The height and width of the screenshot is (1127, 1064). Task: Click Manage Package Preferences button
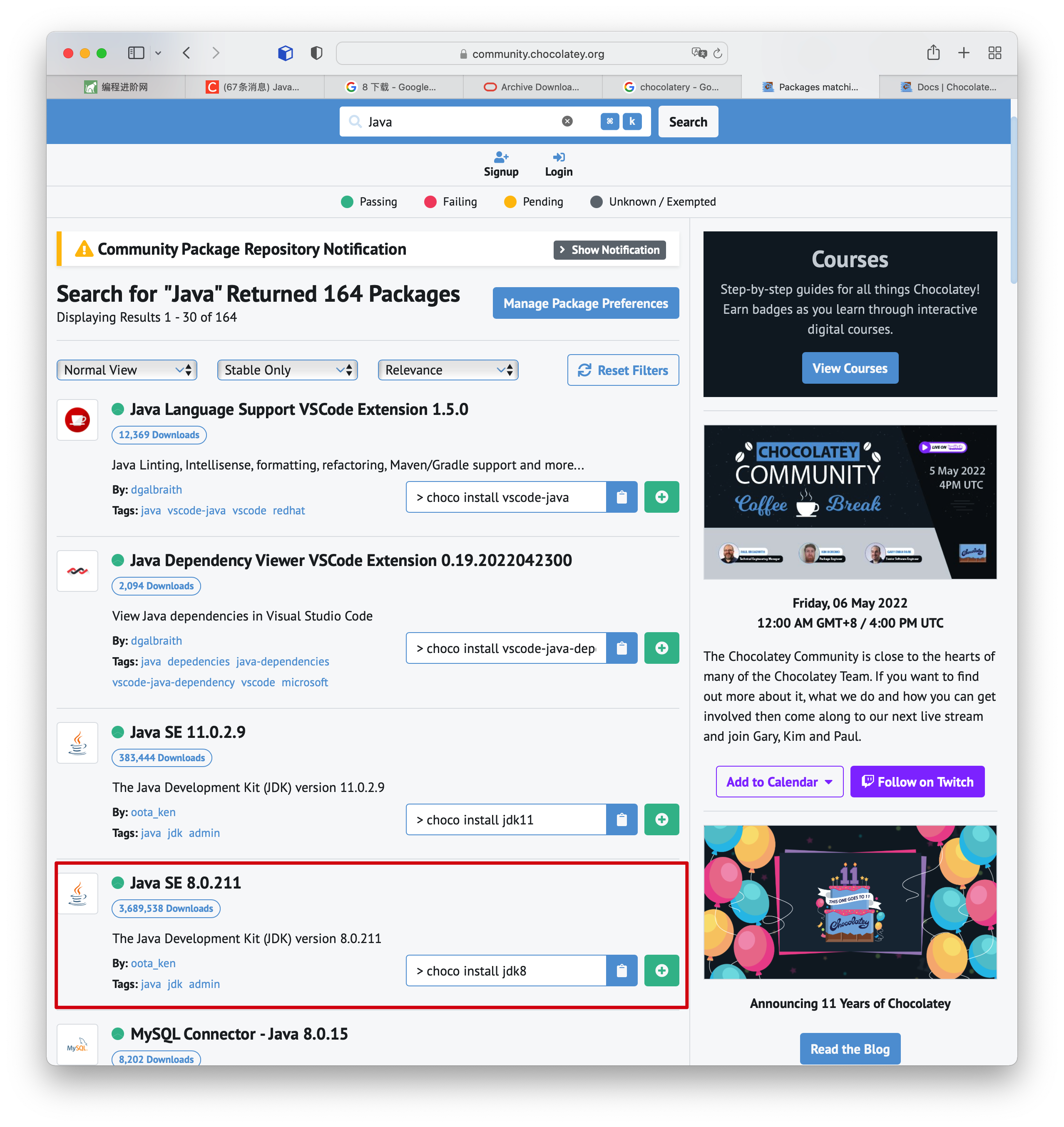coord(585,303)
